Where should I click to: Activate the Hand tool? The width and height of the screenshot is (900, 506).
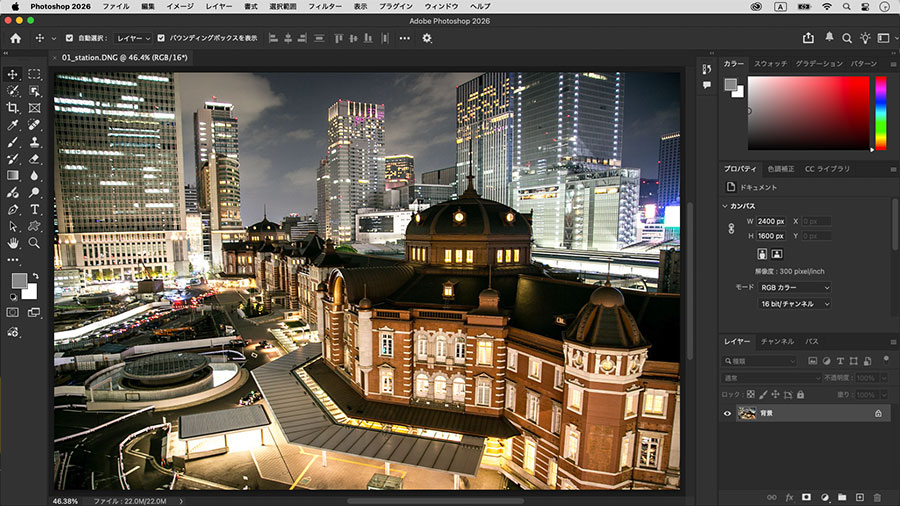pos(13,242)
